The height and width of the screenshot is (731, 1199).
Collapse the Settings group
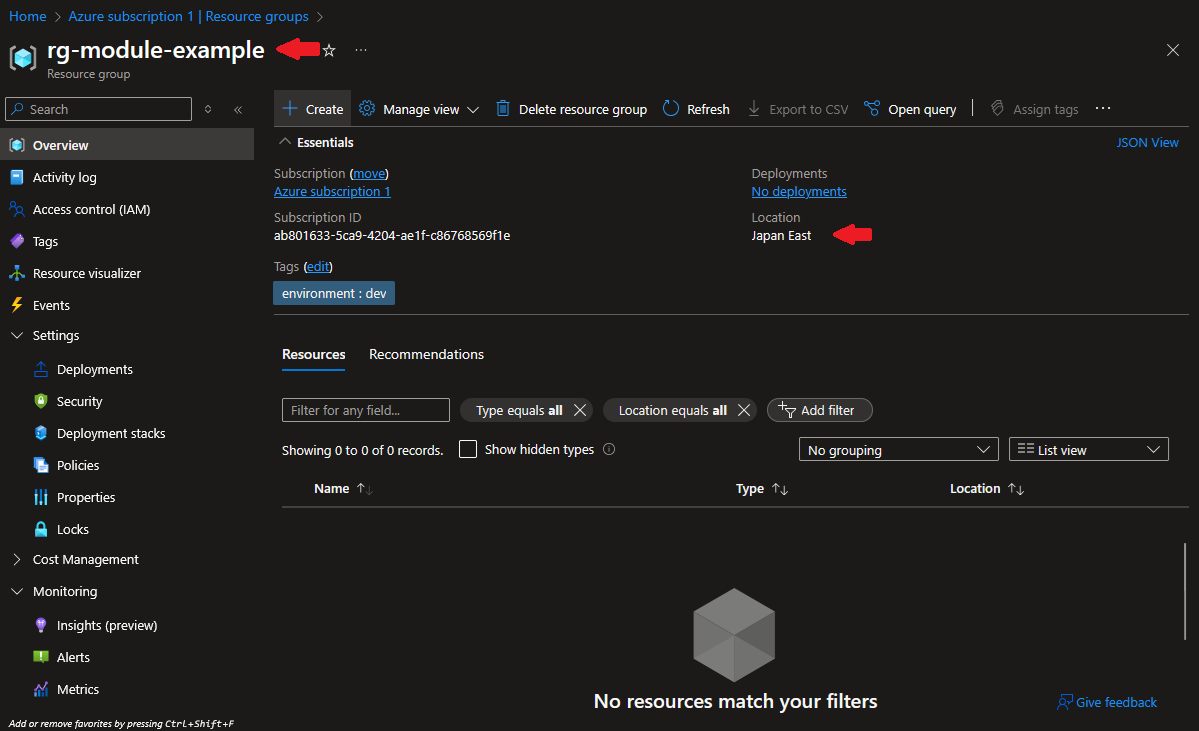click(17, 336)
